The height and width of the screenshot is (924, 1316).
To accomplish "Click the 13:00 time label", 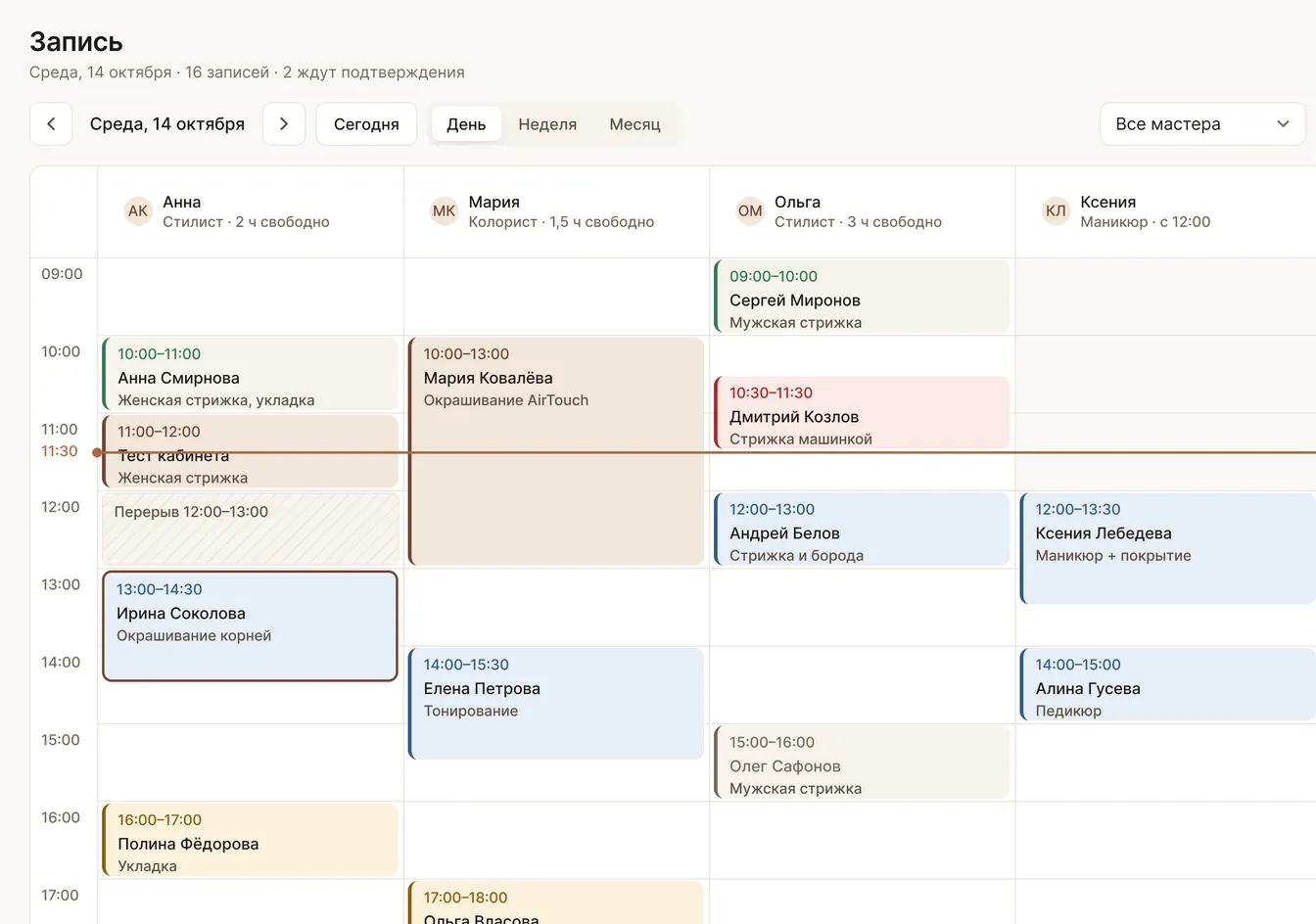I will click(61, 584).
